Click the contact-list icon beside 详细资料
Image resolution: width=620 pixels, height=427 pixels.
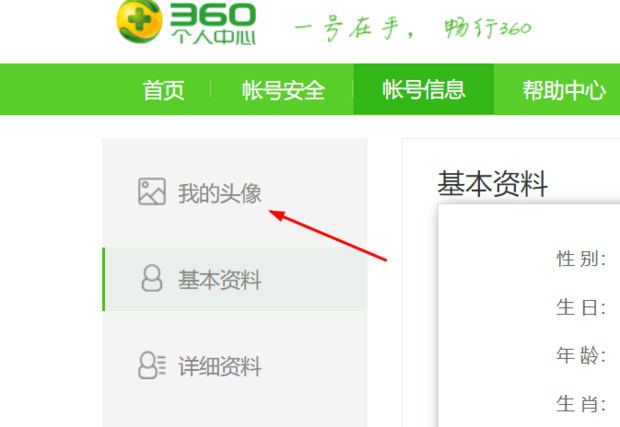152,365
